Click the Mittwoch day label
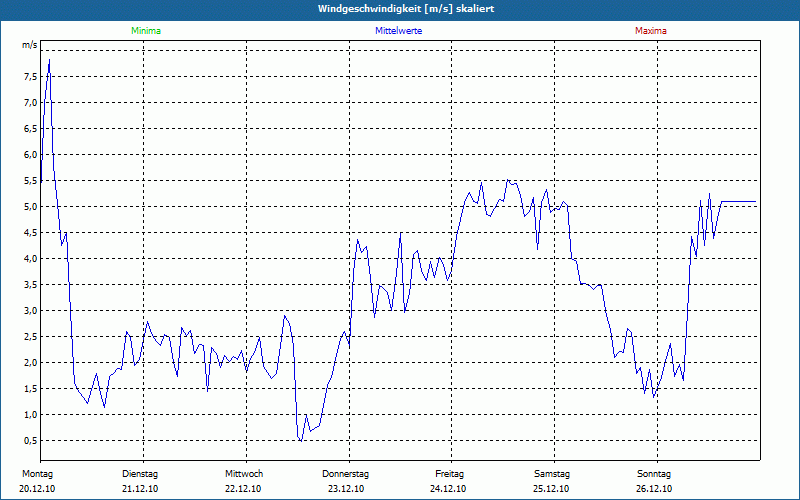Viewport: 800px width, 500px height. (x=244, y=474)
